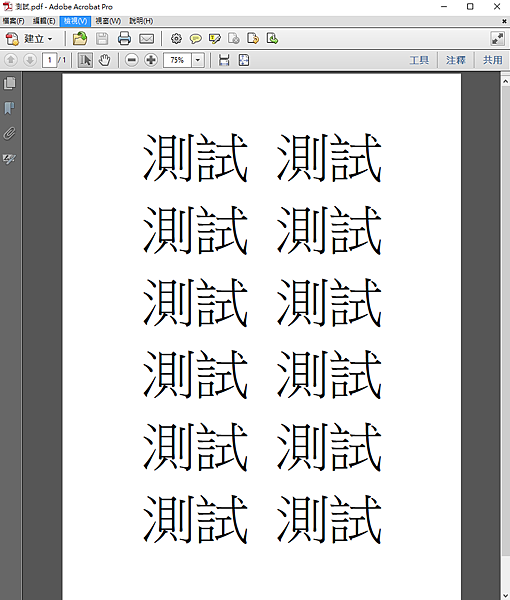Screen dimensions: 510x600
Task: Open the gear settings icon in the toolbar
Action: pos(176,39)
